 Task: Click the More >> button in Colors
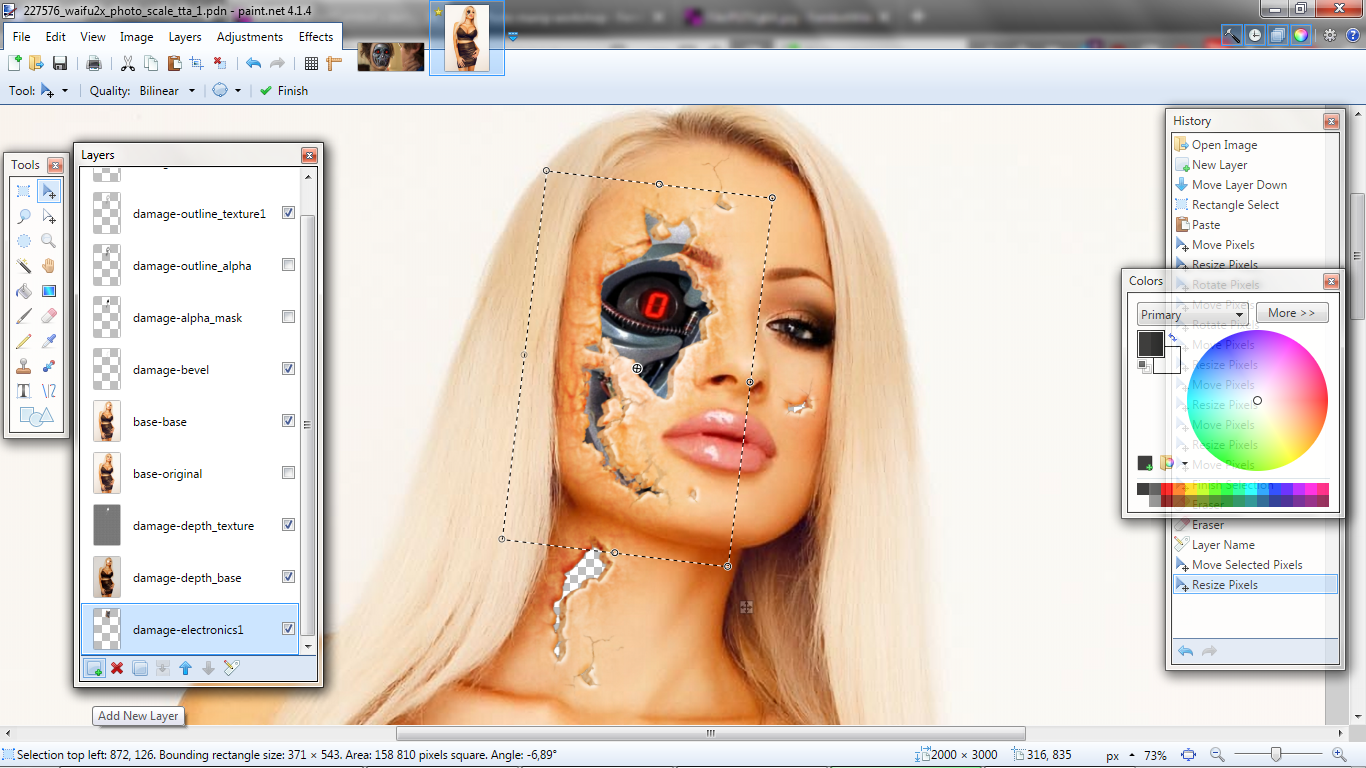coord(1292,313)
